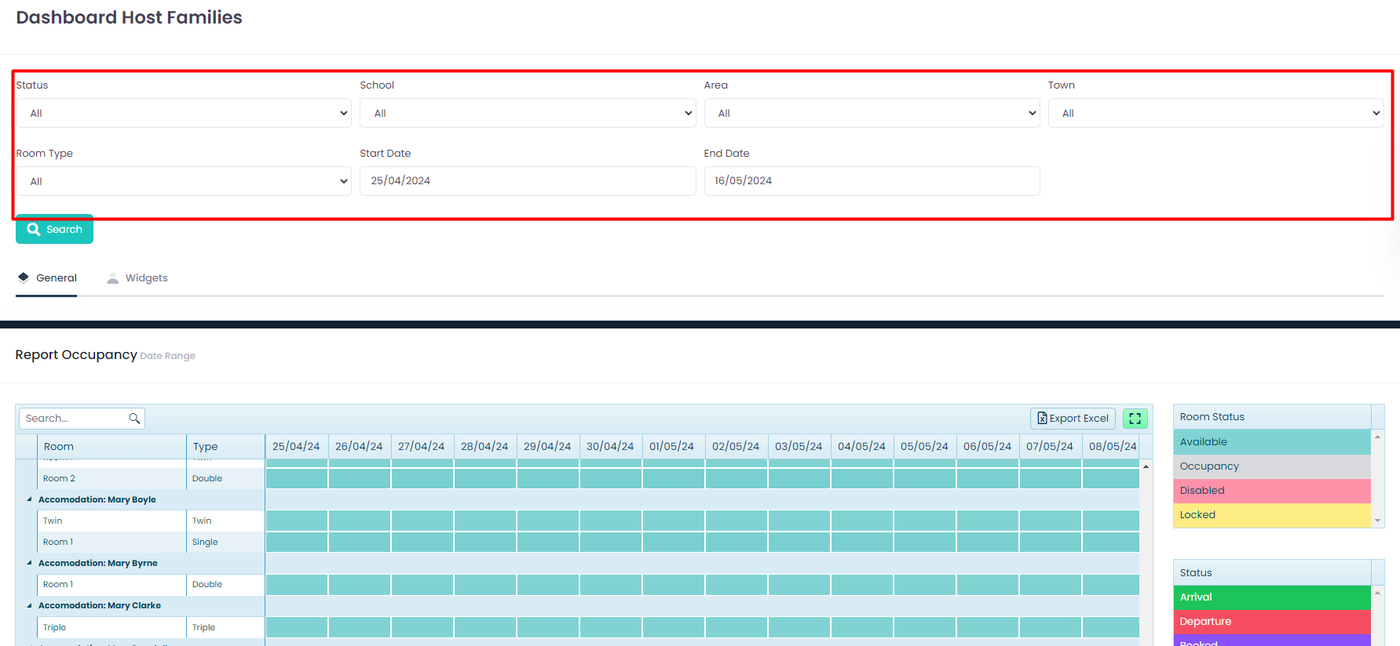The width and height of the screenshot is (1400, 646).
Task: Switch to the Widgets tab
Action: [x=138, y=278]
